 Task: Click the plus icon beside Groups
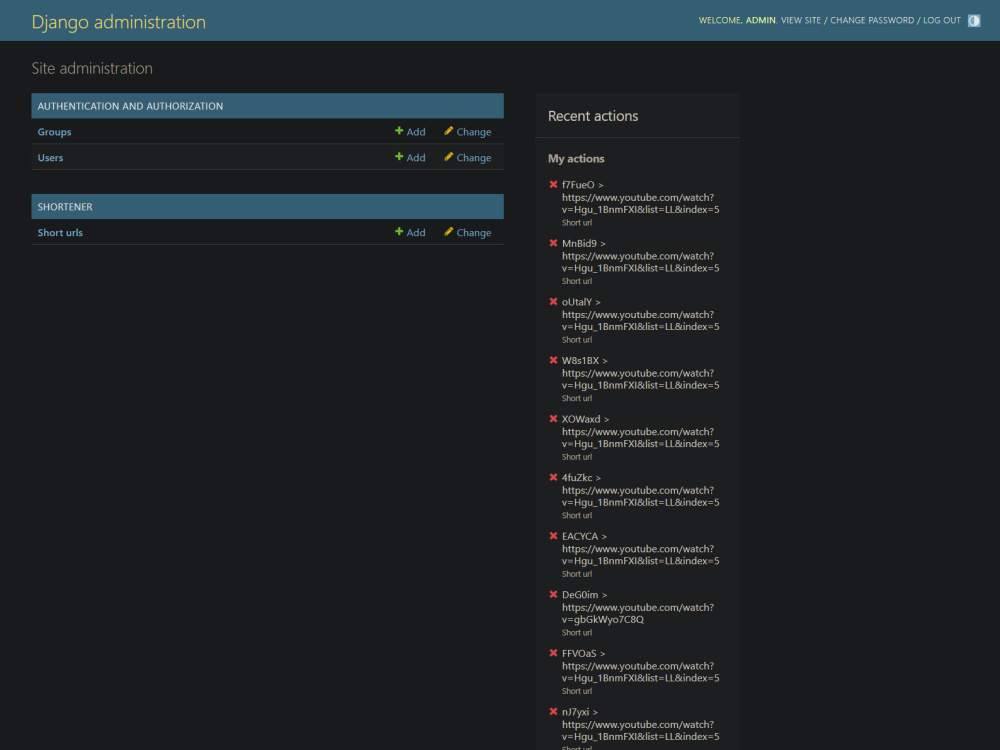(399, 131)
